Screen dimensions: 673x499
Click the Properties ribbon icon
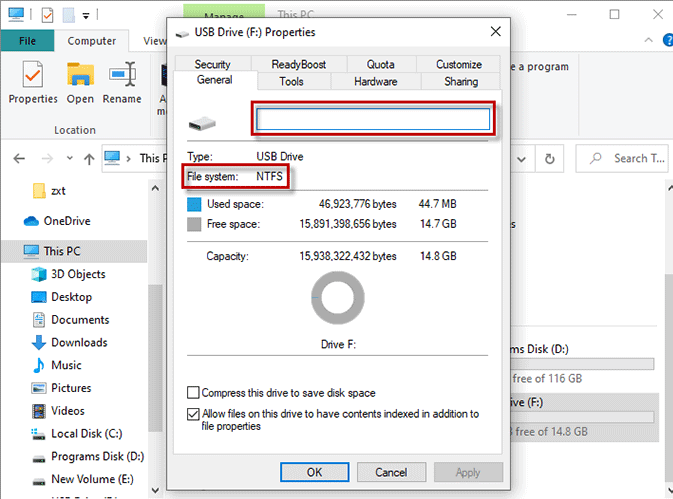tap(33, 83)
